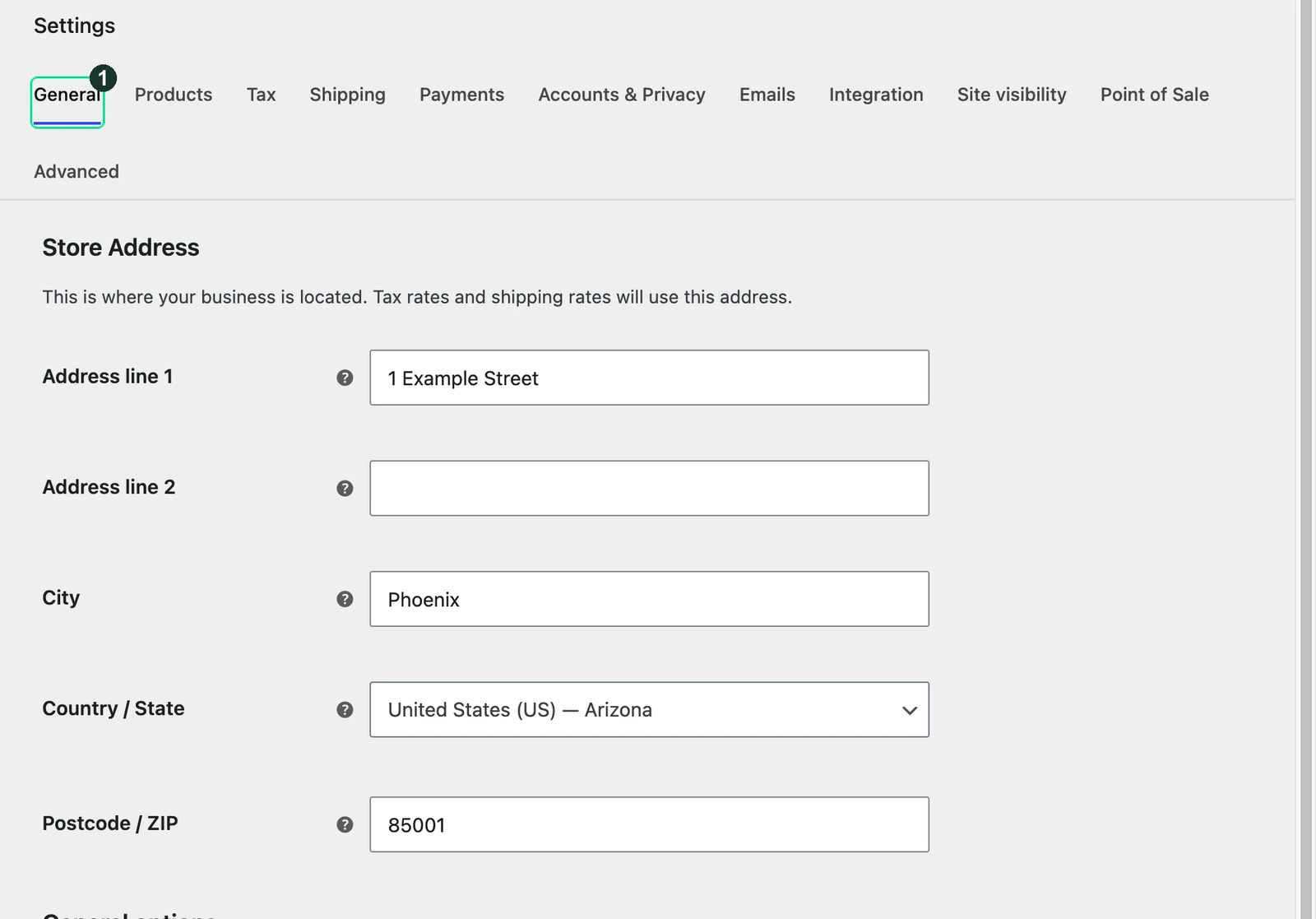Open the Integration tab
1316x919 pixels.
(x=876, y=95)
